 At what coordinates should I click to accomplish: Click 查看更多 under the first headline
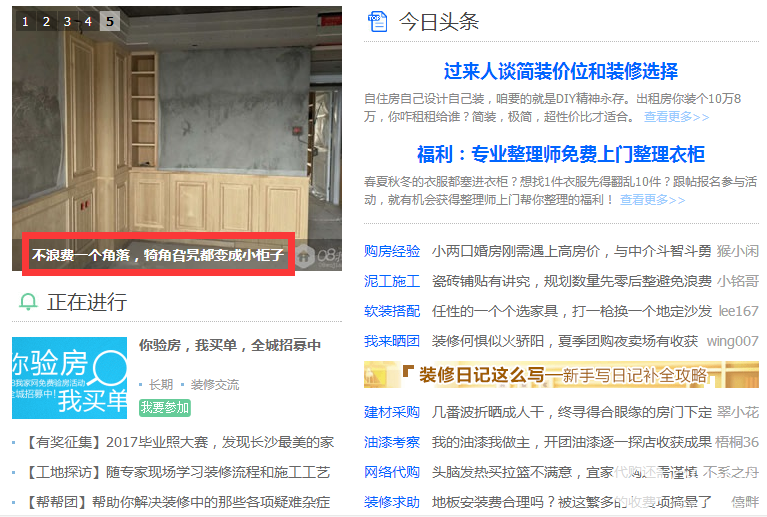point(676,117)
